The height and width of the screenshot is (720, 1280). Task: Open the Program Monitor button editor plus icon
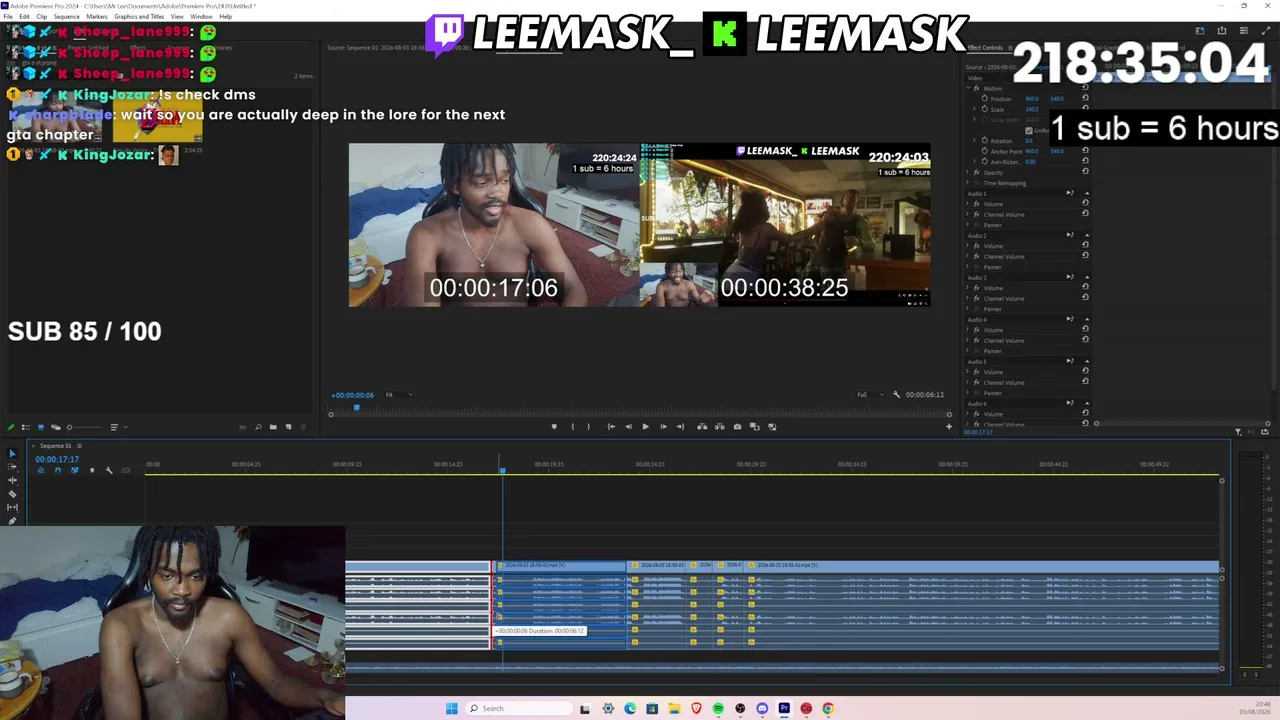(949, 427)
